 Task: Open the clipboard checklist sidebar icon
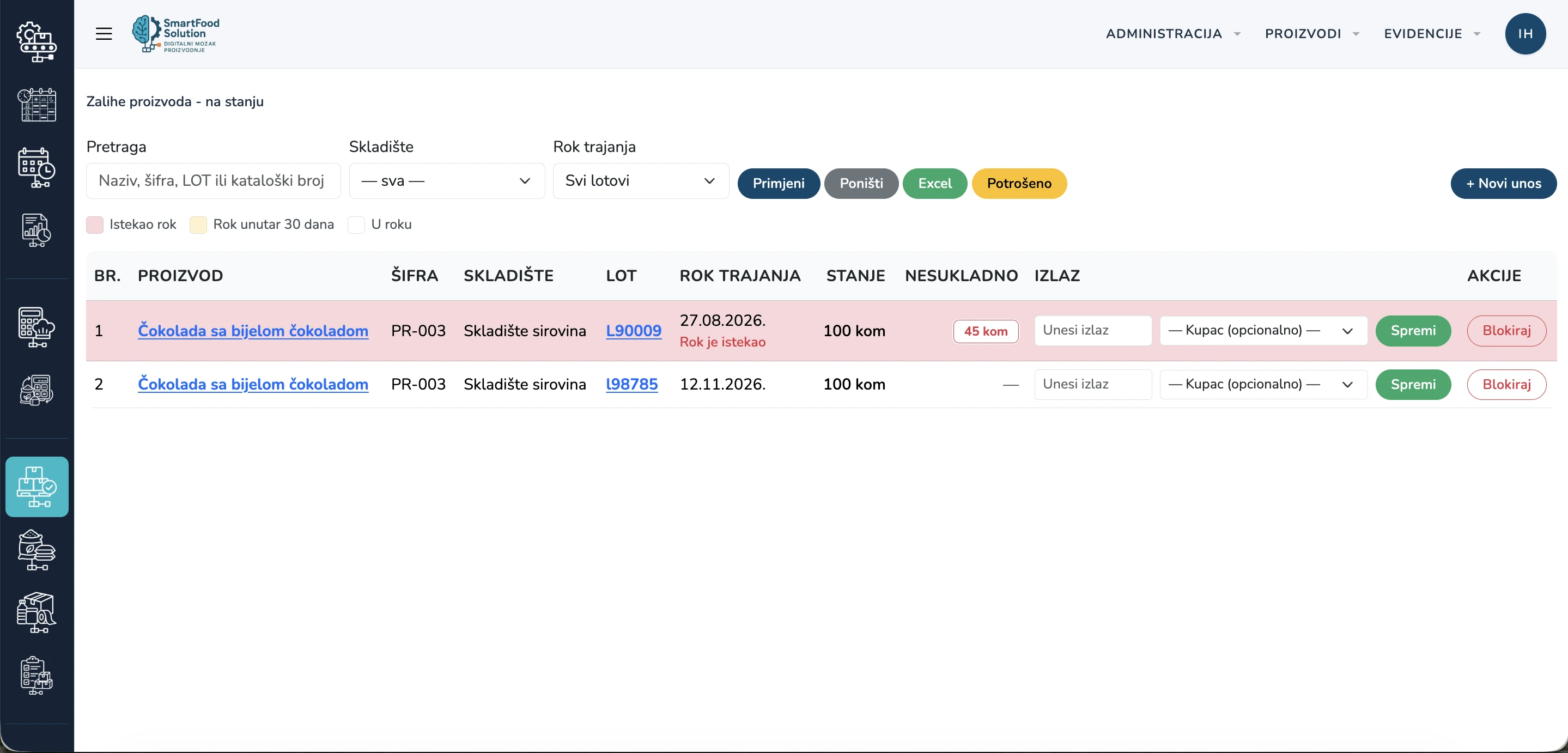[37, 675]
